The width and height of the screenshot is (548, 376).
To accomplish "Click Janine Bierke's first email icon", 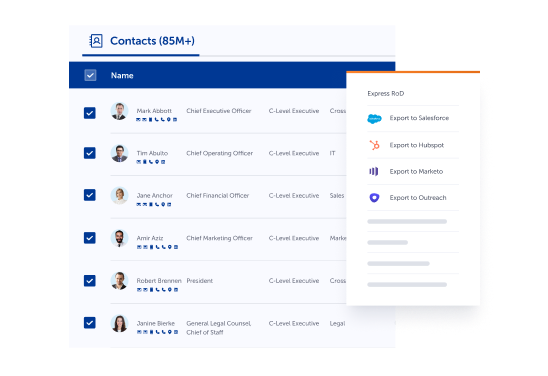I will [139, 332].
